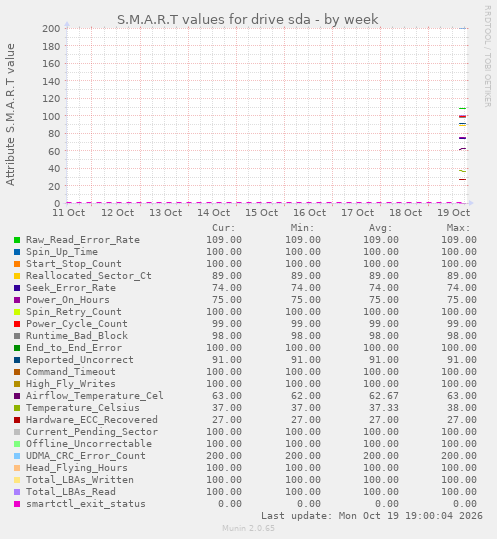Click the Cur: column header
Screen dimensions: 497x539
click(224, 228)
